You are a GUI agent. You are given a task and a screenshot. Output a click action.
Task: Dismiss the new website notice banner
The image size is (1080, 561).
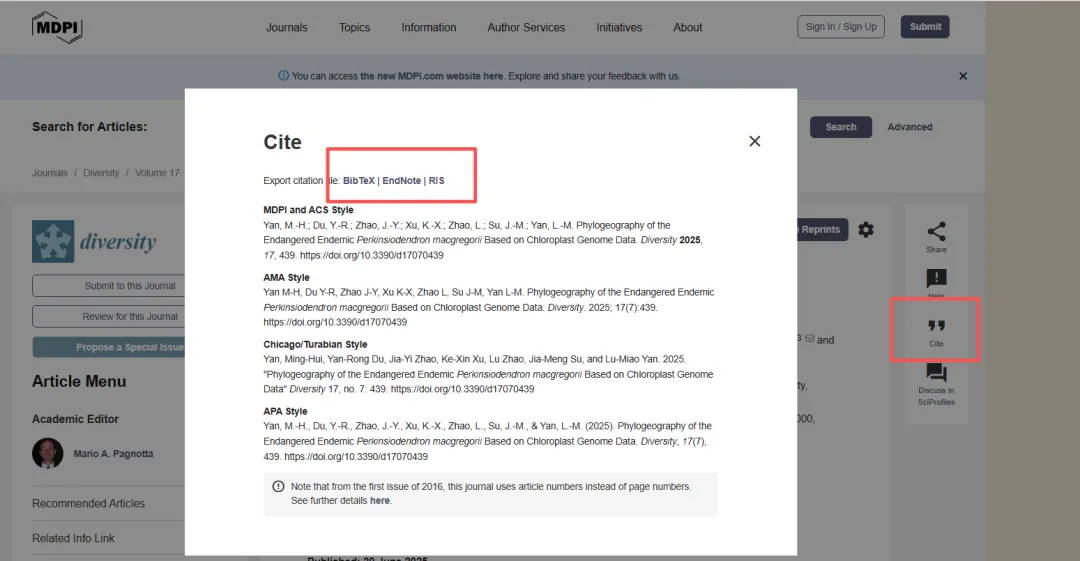963,76
